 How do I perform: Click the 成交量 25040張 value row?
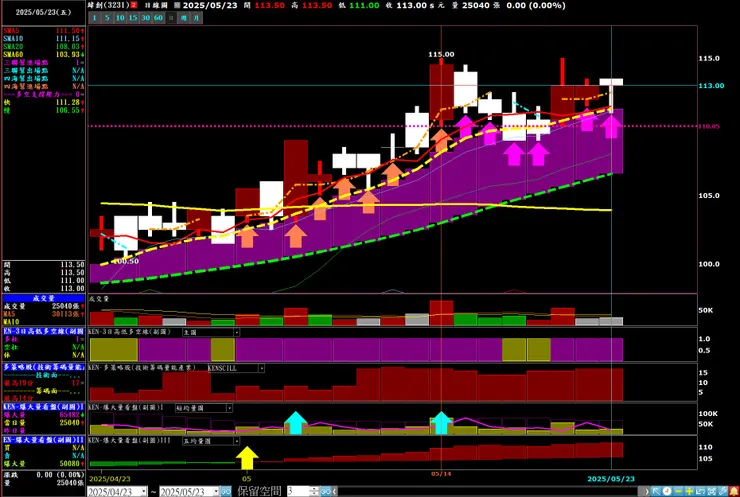pyautogui.click(x=43, y=306)
